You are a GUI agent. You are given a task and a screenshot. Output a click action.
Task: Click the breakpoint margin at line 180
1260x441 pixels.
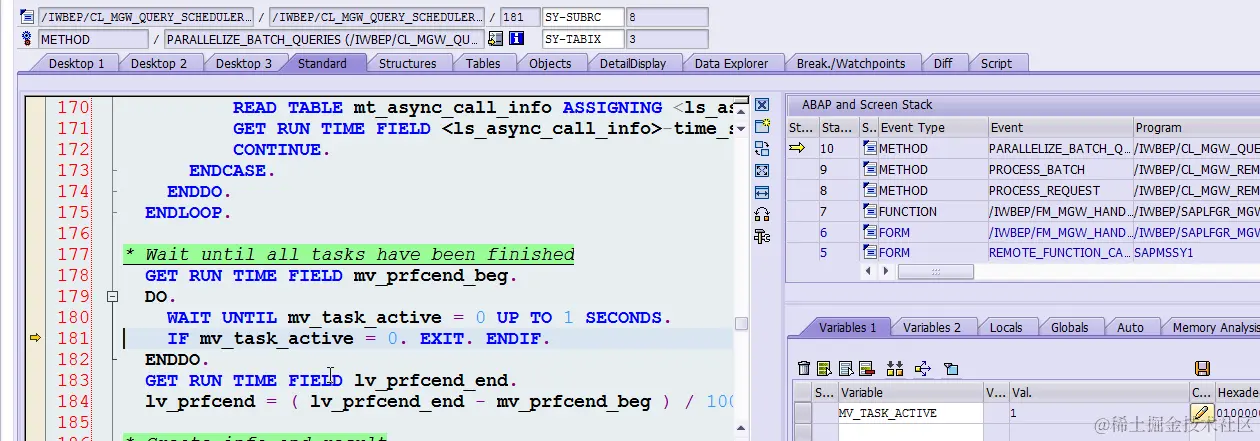pos(35,318)
